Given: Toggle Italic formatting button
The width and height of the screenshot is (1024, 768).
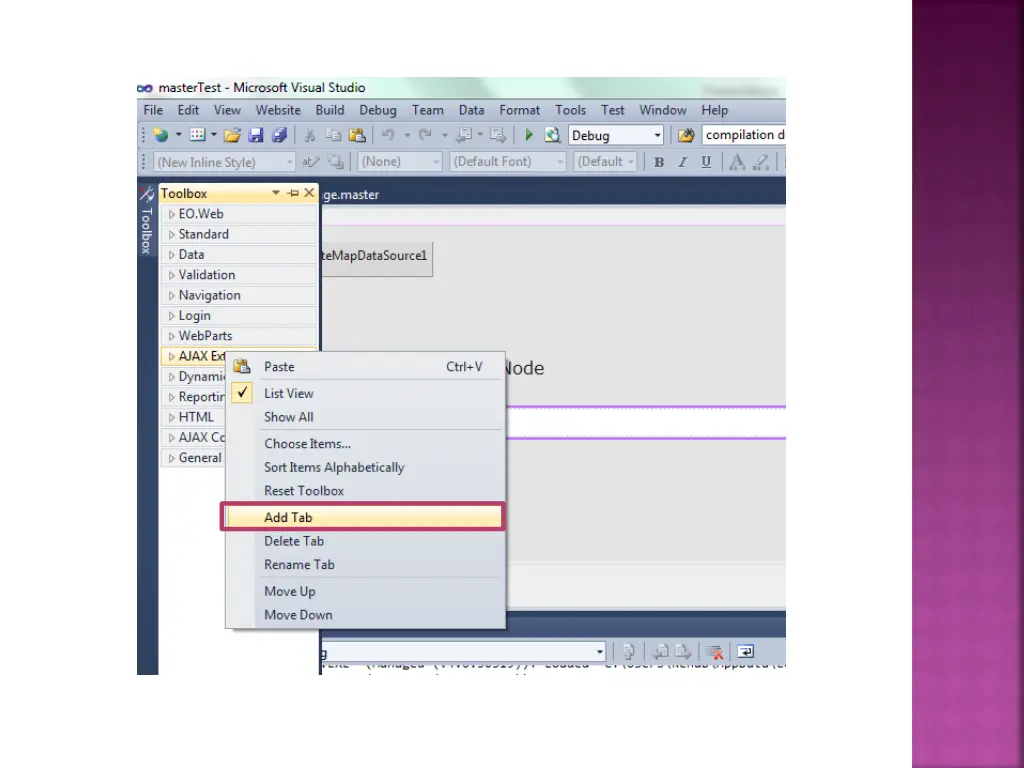Looking at the screenshot, I should coord(682,162).
